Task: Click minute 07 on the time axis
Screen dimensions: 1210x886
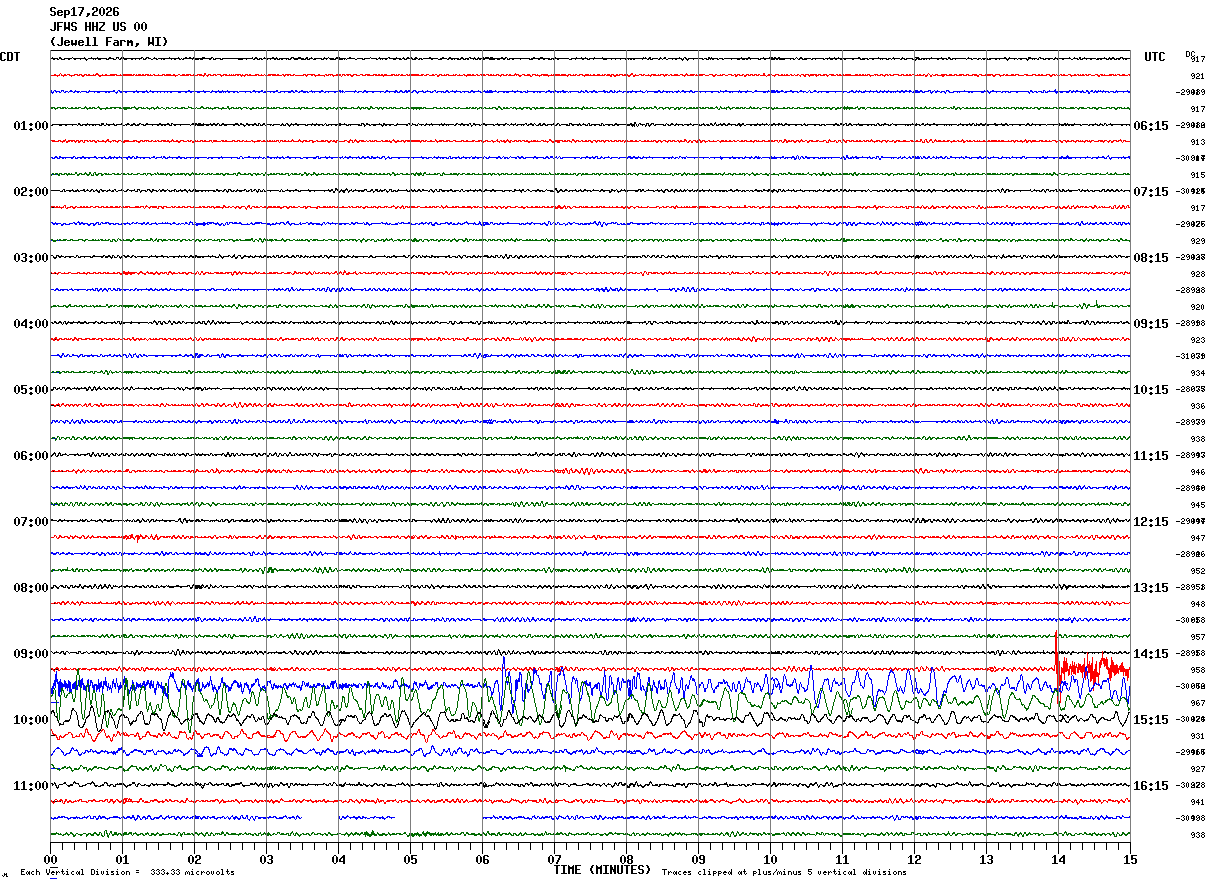Action: point(555,860)
